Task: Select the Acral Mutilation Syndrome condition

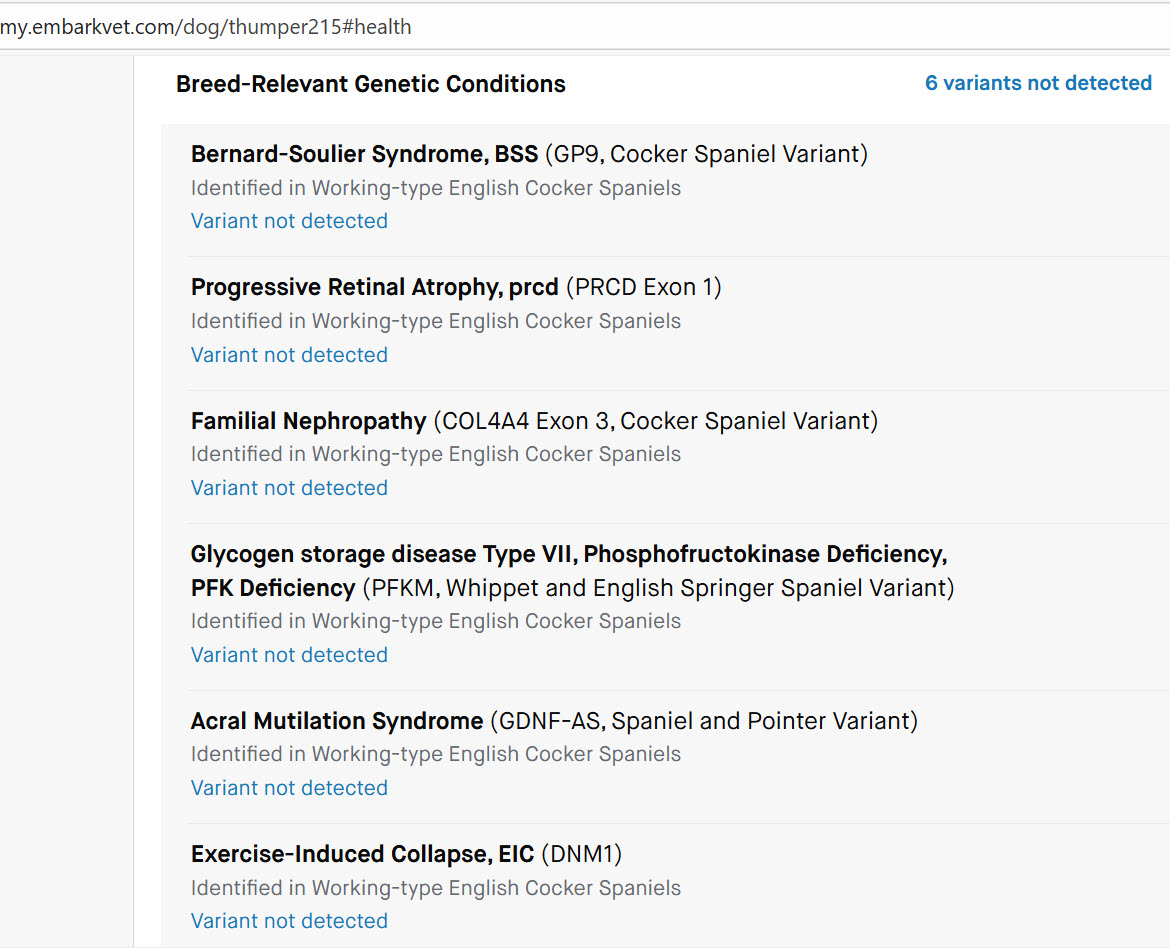Action: coord(337,721)
